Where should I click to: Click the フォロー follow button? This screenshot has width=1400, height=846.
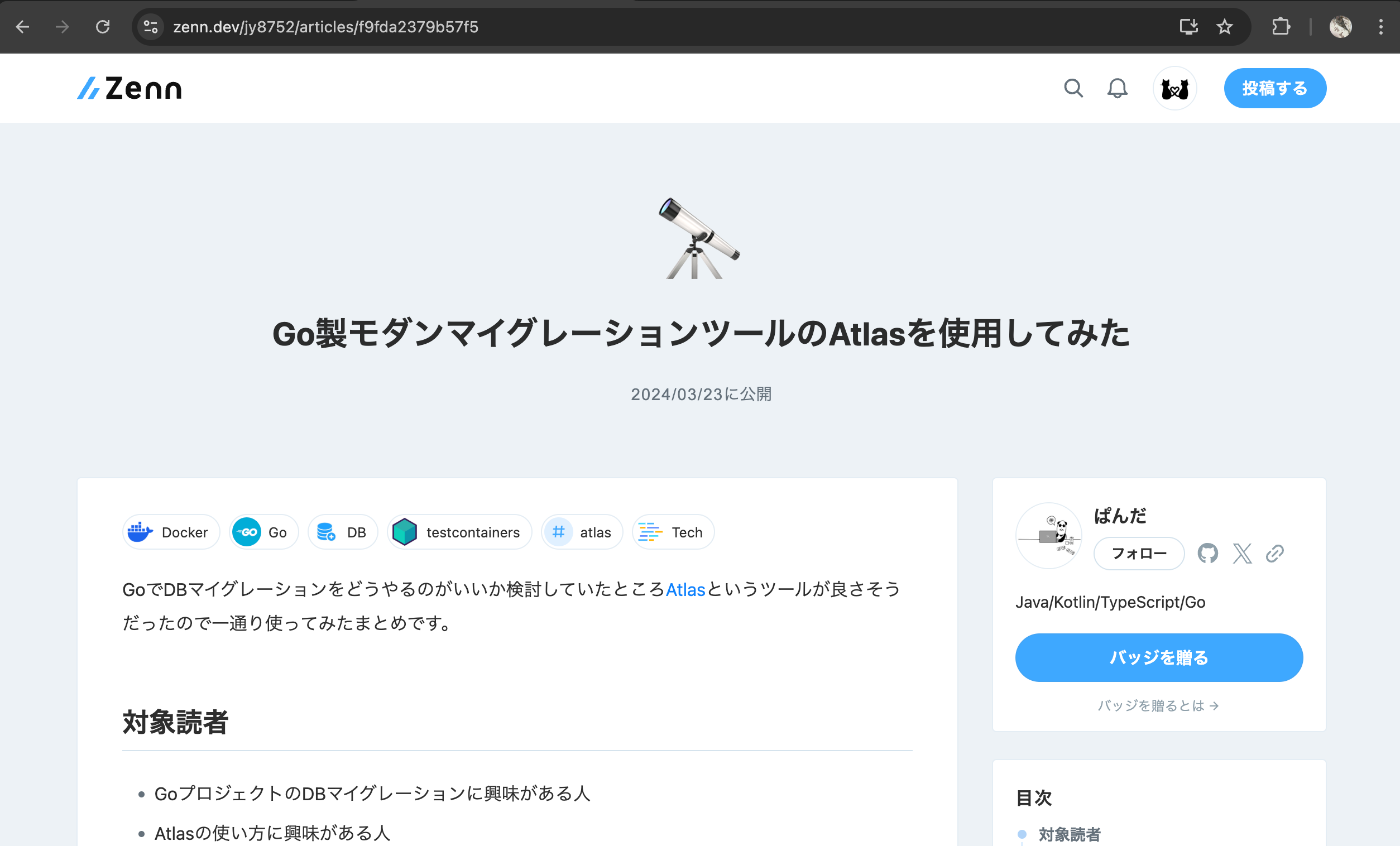click(x=1139, y=553)
